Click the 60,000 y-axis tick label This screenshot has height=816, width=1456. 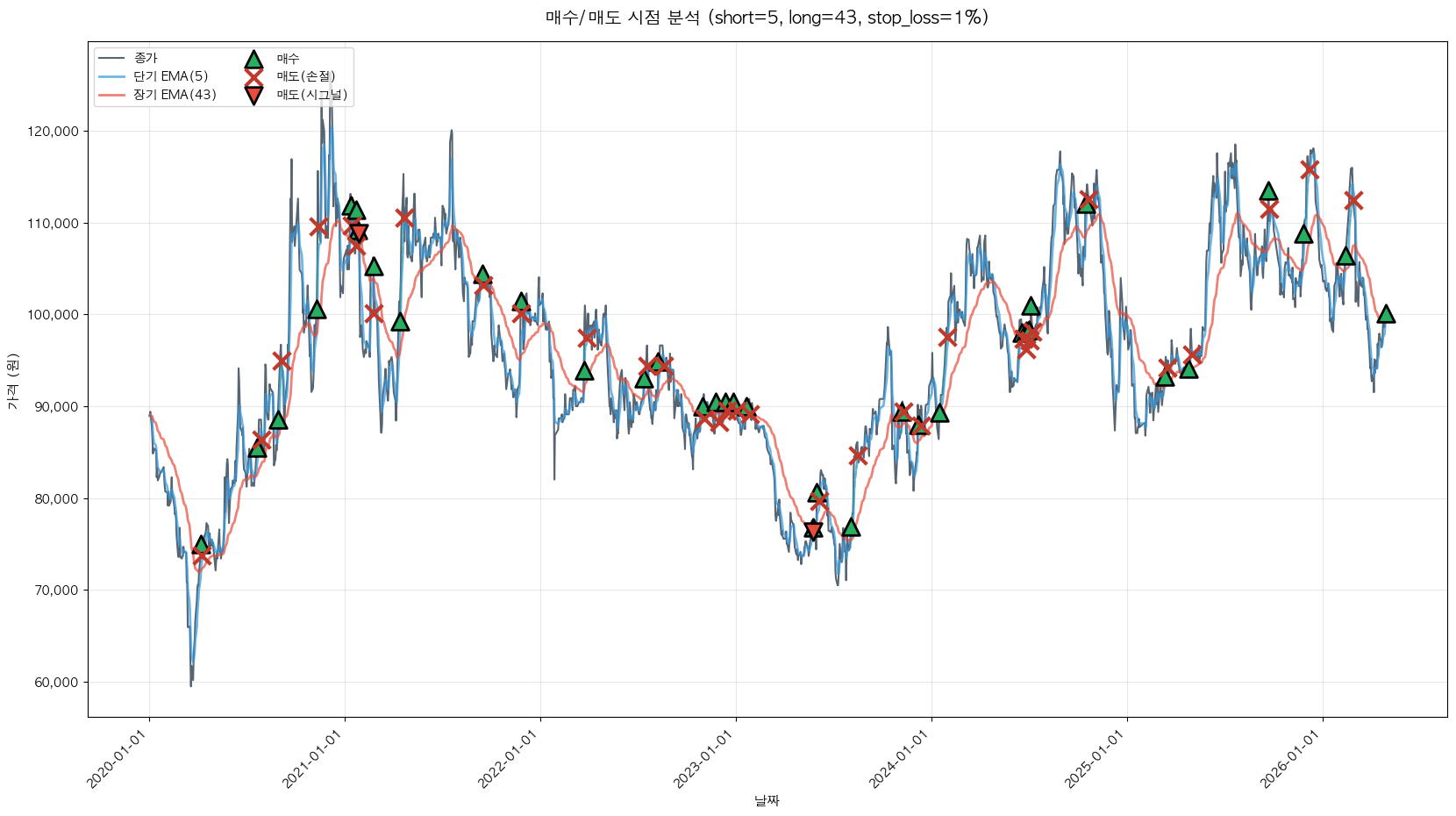(56, 683)
